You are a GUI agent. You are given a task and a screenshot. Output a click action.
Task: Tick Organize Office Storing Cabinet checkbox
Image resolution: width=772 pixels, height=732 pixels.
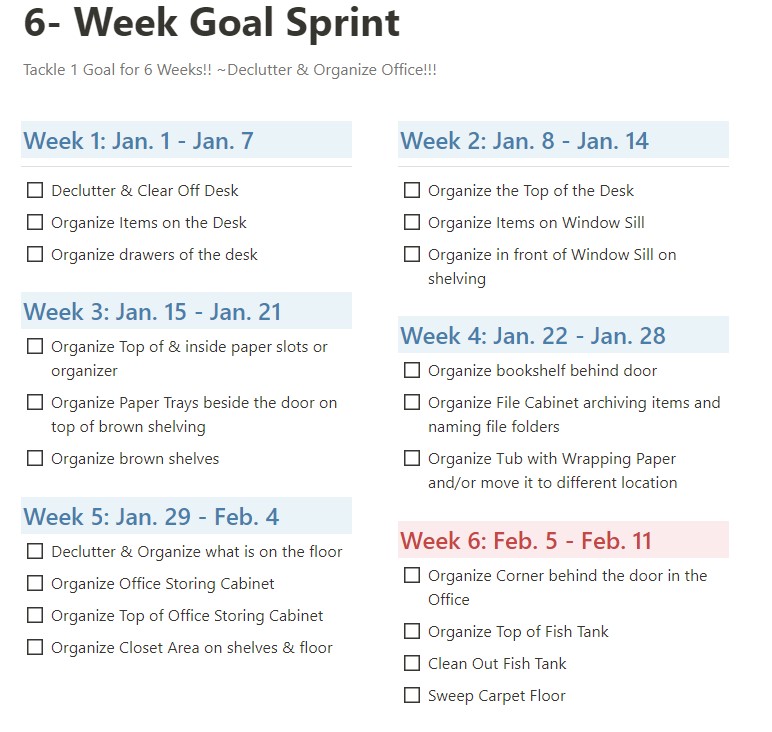click(x=35, y=583)
